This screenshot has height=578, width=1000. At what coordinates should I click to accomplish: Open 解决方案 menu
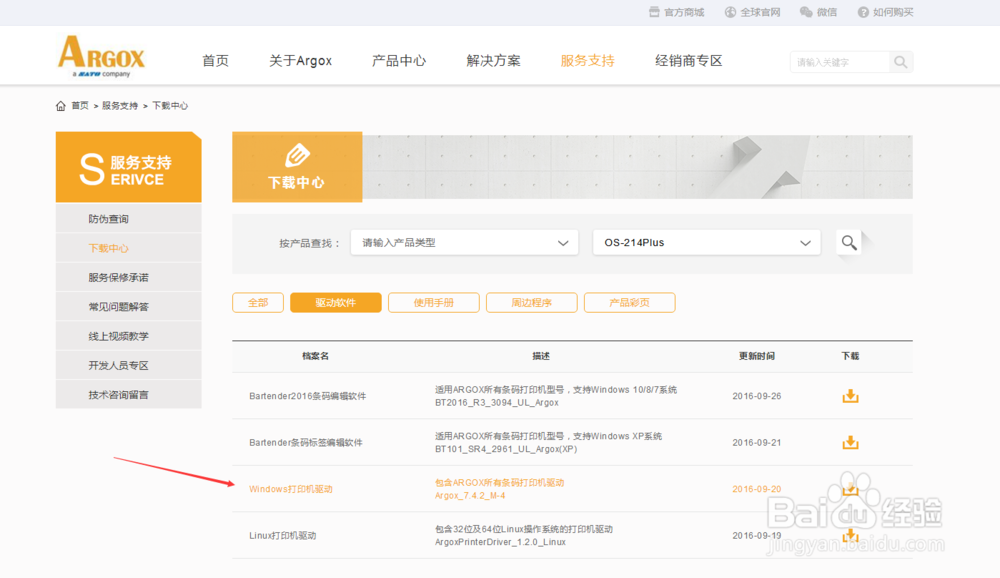click(494, 61)
